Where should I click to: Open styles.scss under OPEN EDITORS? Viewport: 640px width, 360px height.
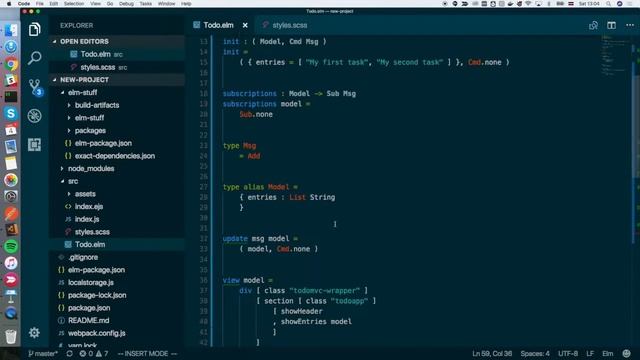point(117,67)
